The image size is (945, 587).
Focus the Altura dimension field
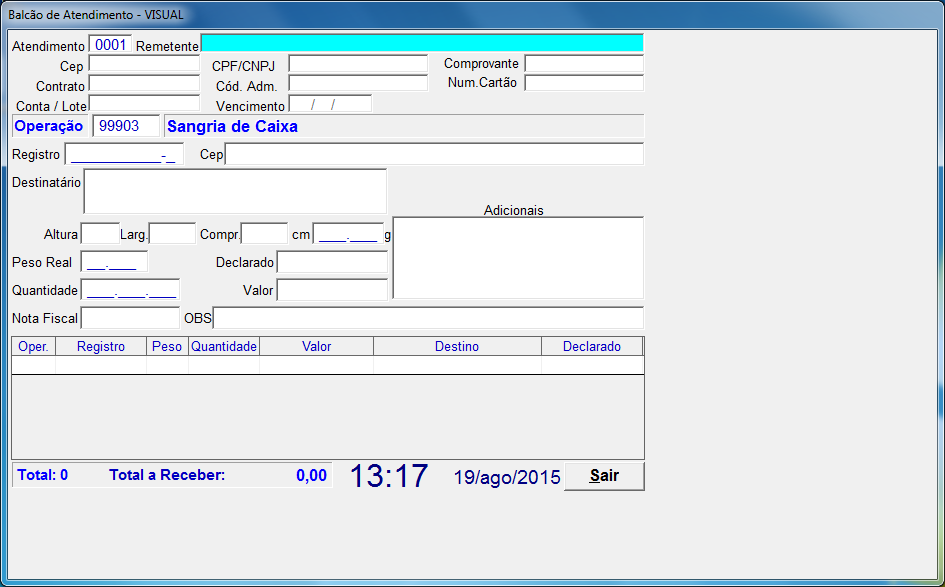click(x=100, y=234)
